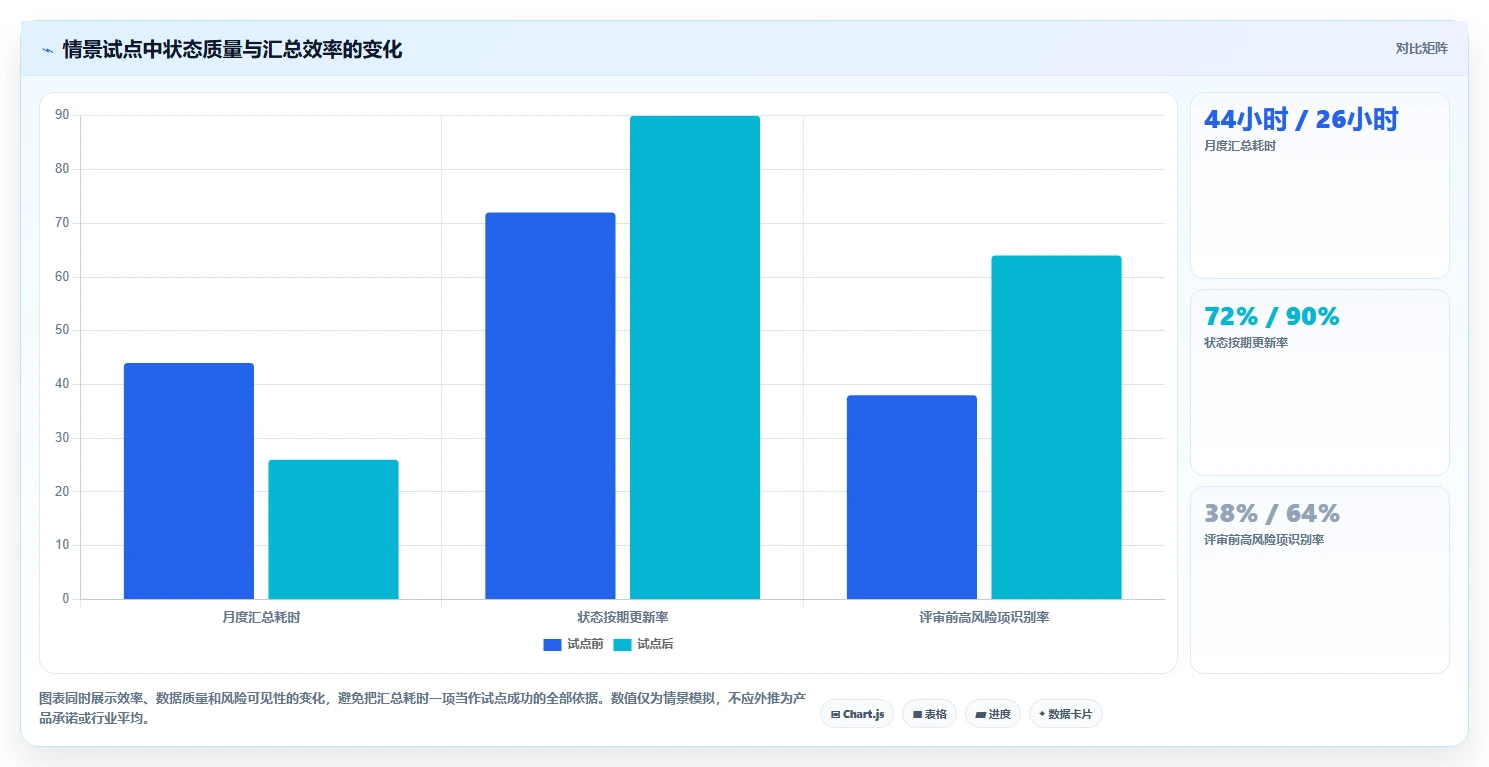Click the y-axis tick labeled 50

click(63, 330)
